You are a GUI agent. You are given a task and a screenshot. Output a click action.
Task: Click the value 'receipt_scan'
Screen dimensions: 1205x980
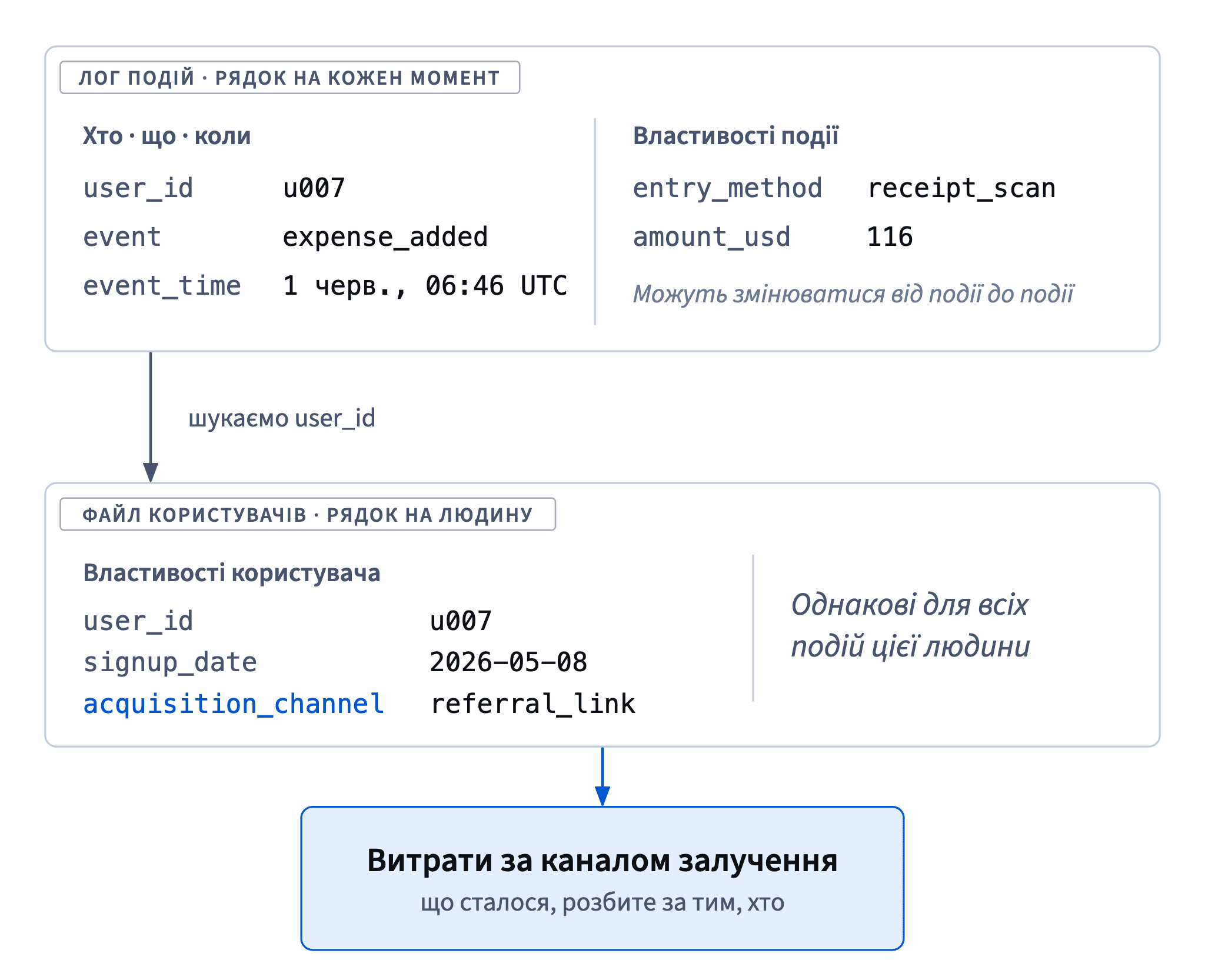(x=961, y=189)
